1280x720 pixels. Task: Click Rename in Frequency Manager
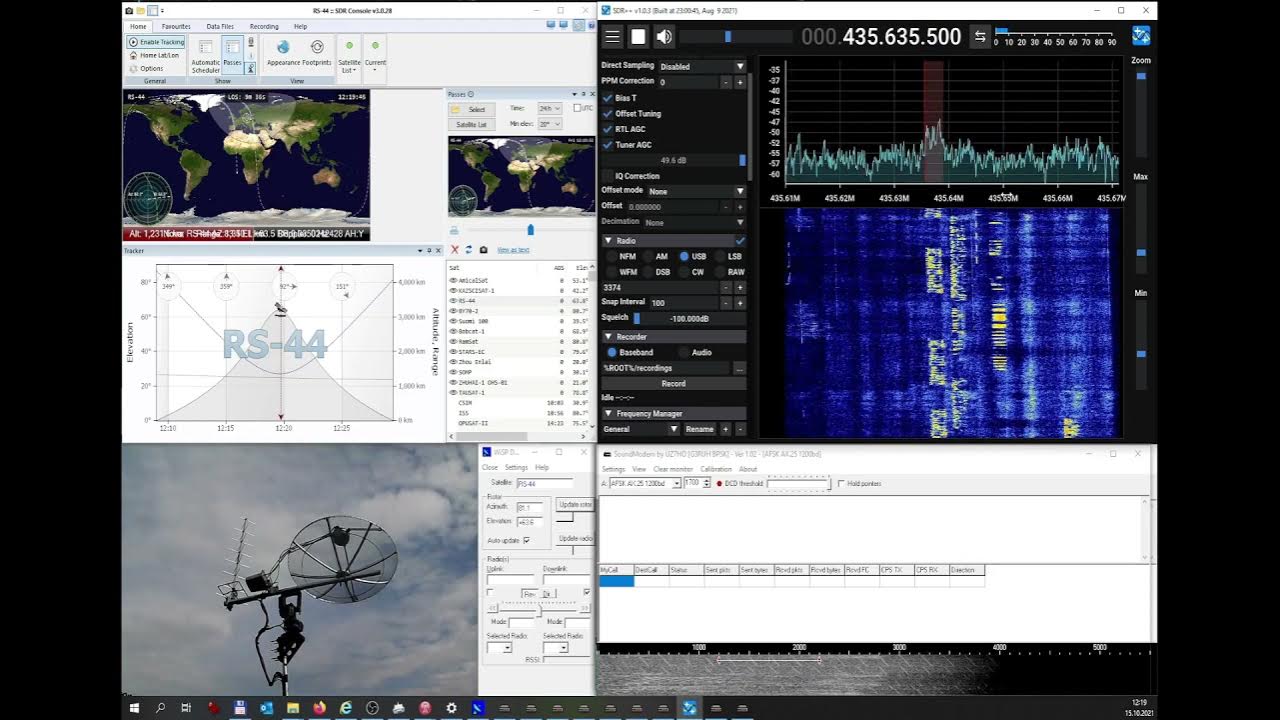pos(699,429)
